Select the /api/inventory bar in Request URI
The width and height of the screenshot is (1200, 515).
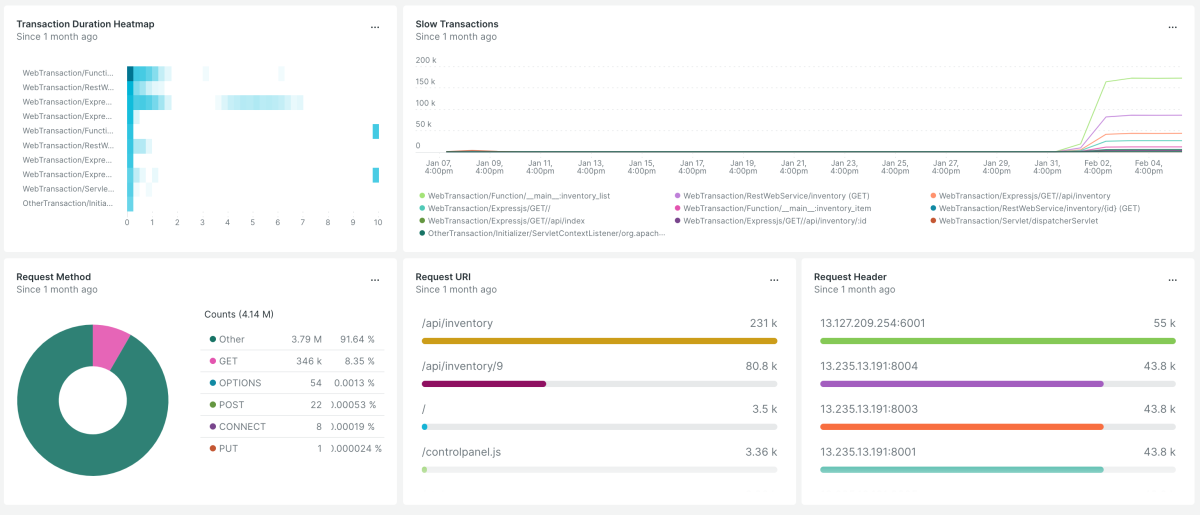[599, 340]
